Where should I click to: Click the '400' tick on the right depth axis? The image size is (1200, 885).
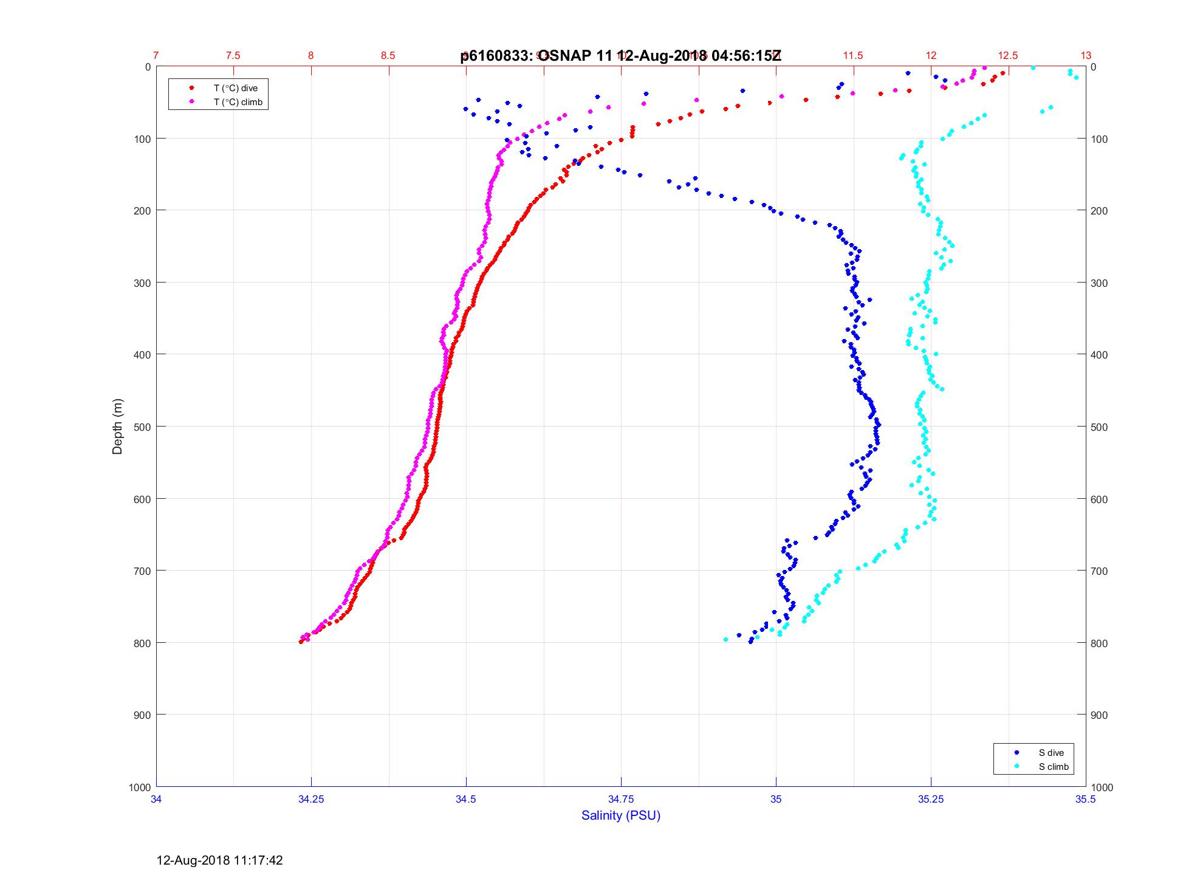(1101, 354)
